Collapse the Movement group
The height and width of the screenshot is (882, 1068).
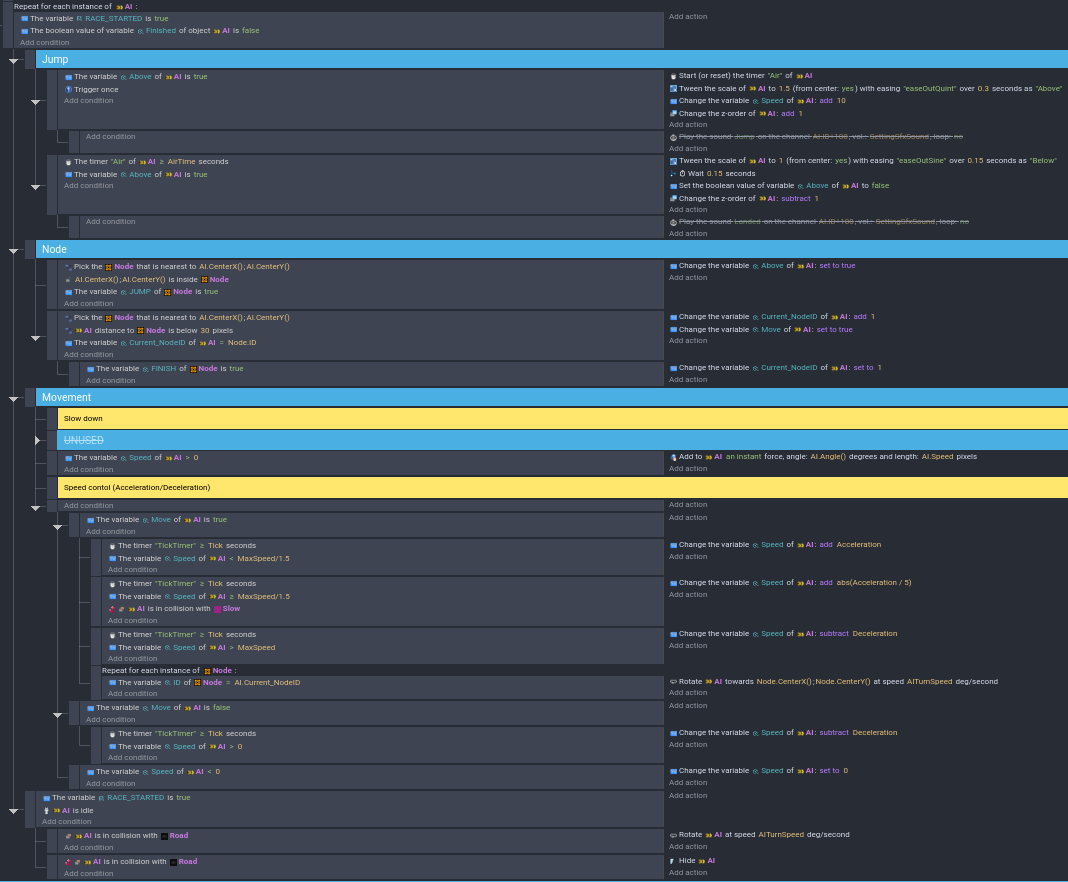(x=14, y=398)
